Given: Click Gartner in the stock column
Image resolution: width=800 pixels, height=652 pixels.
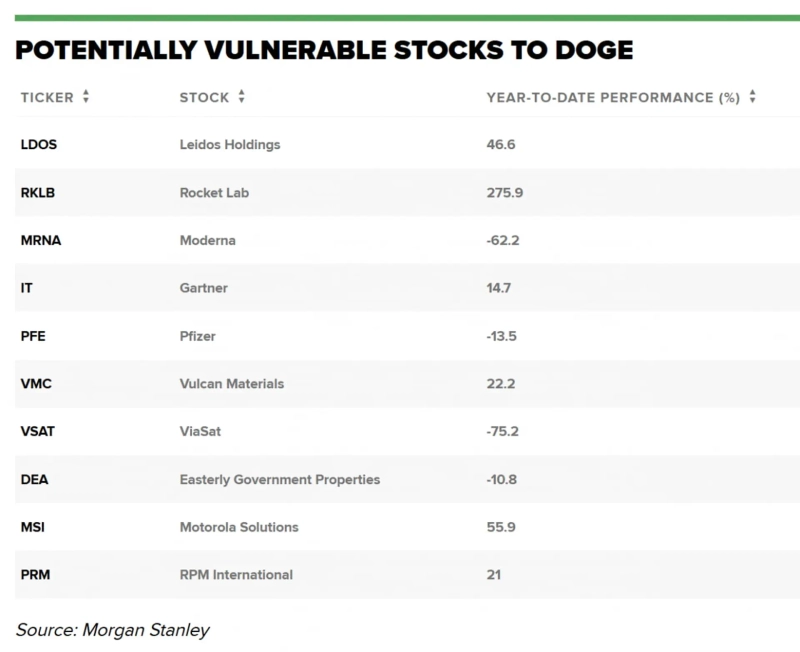Looking at the screenshot, I should (x=204, y=288).
